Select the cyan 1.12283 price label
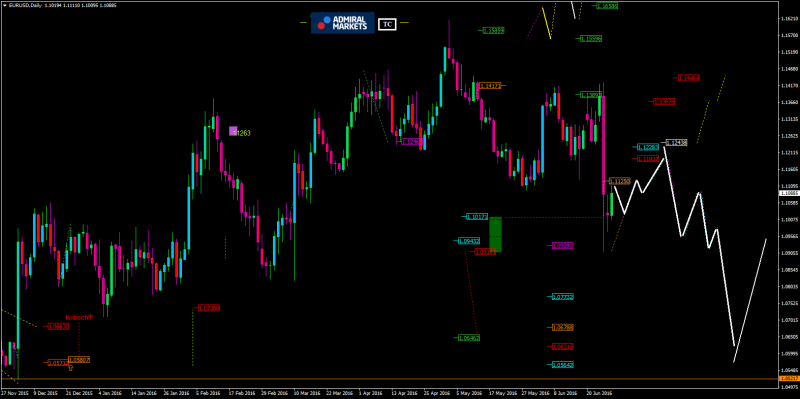The width and height of the screenshot is (800, 399). click(x=647, y=147)
